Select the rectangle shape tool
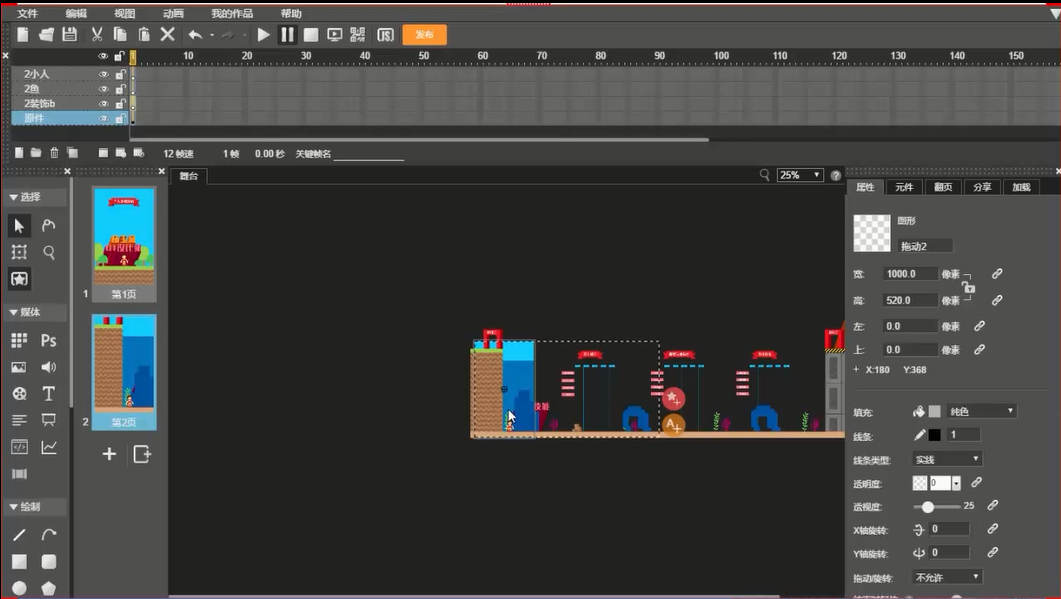 pyautogui.click(x=19, y=562)
